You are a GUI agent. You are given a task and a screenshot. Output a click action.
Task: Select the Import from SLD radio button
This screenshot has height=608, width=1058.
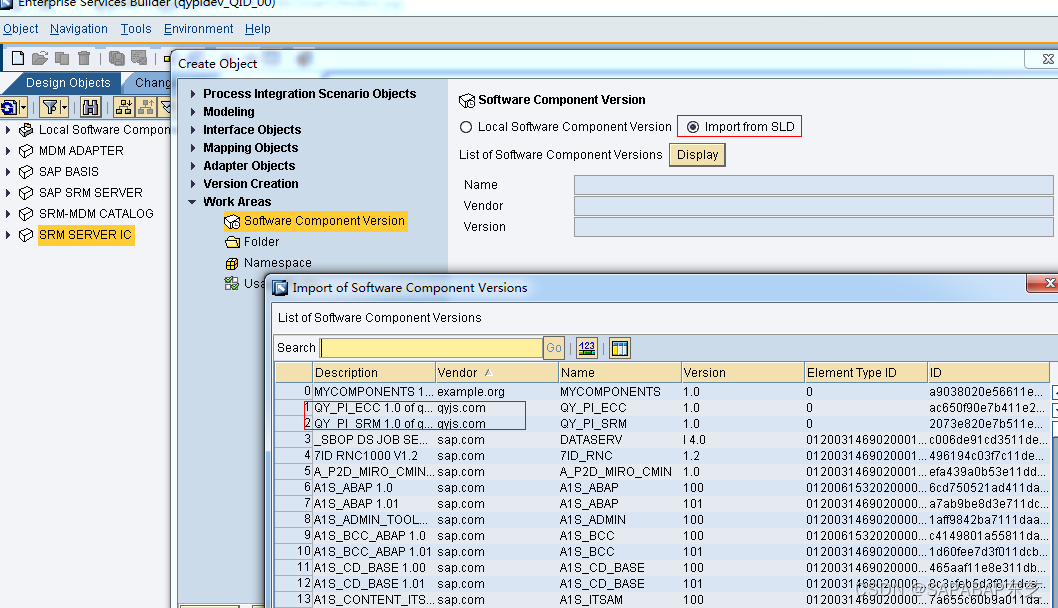point(691,126)
